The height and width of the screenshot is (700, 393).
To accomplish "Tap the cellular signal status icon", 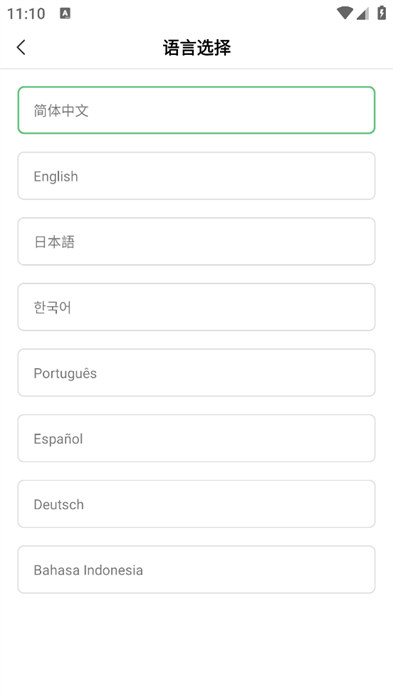I will pyautogui.click(x=363, y=13).
